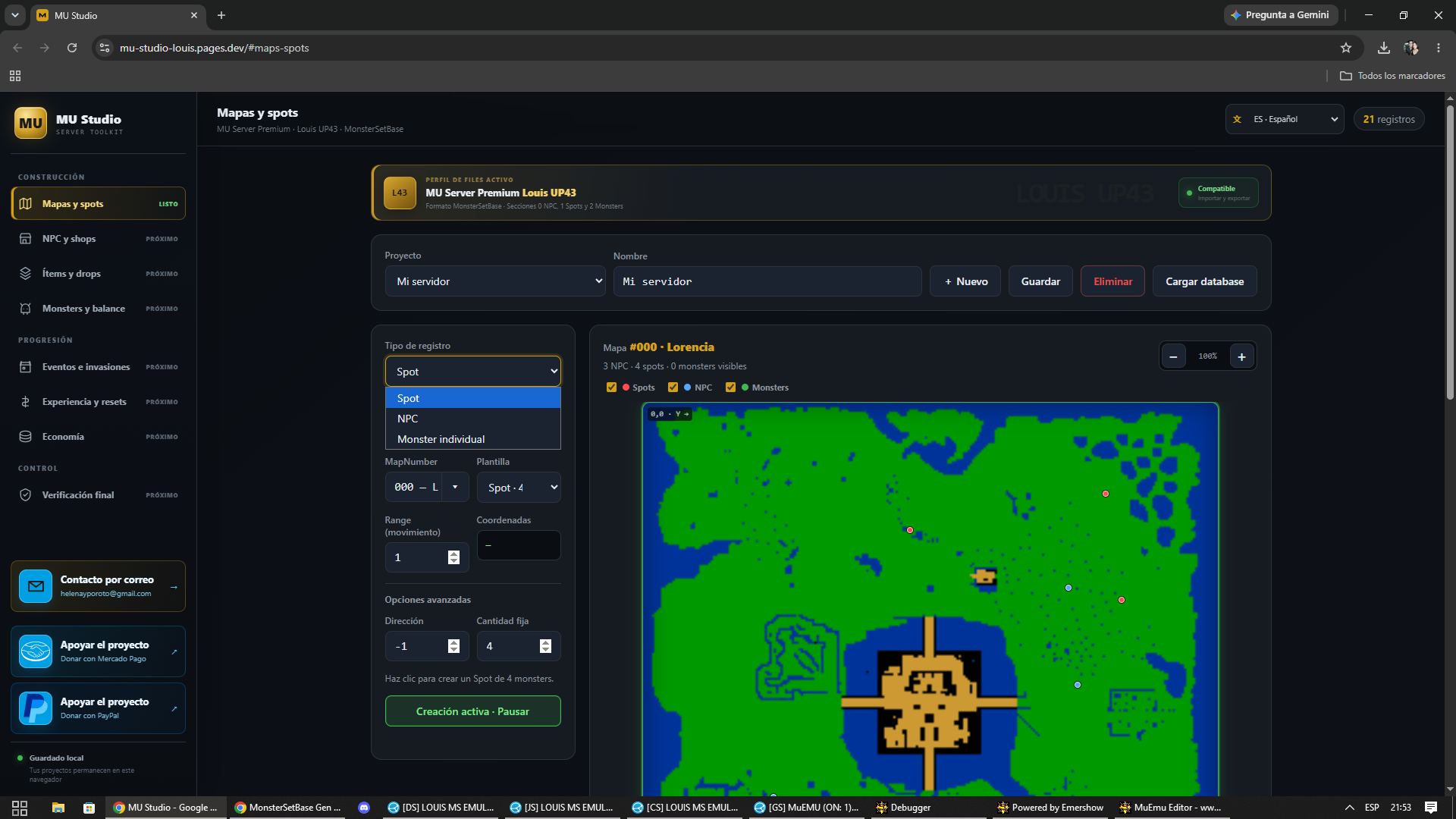Open Experiencia y resets section
This screenshot has height=819, width=1456.
click(x=99, y=402)
